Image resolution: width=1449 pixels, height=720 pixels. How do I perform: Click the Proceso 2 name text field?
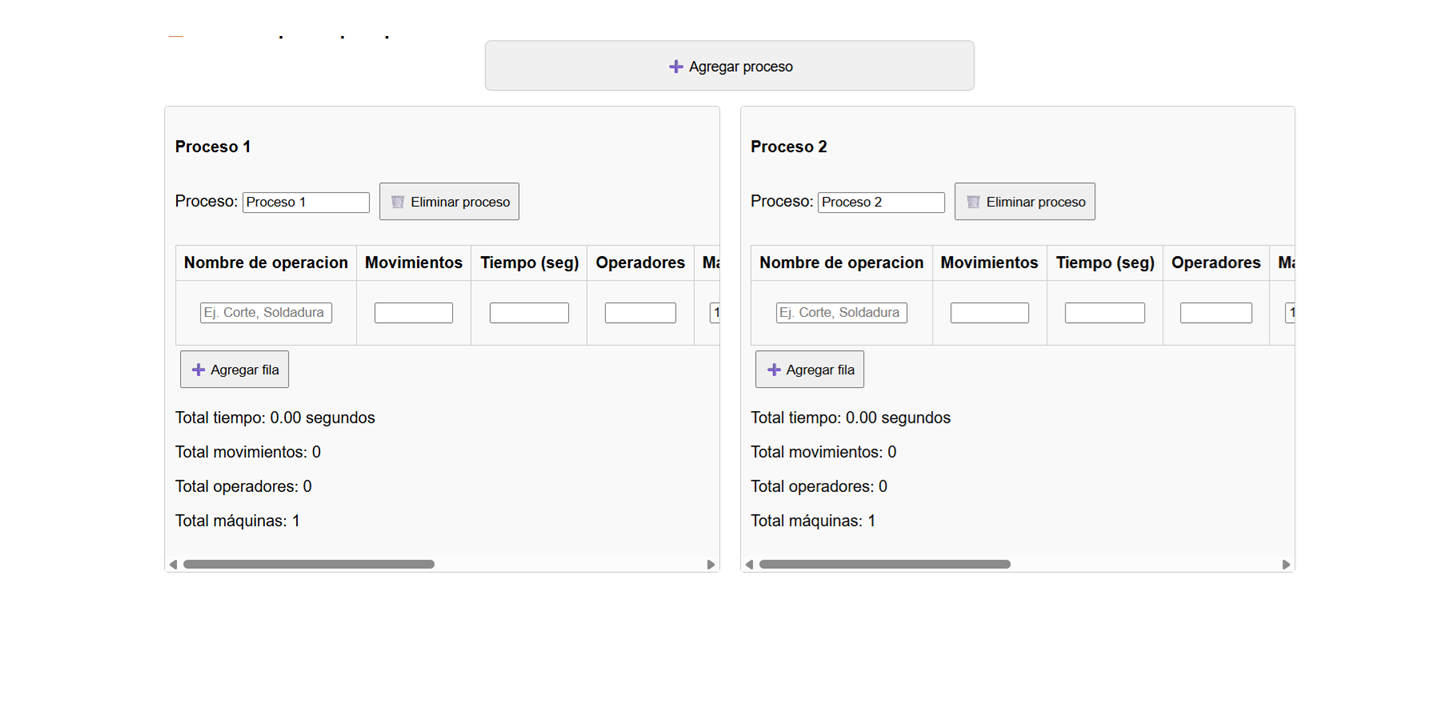[881, 202]
